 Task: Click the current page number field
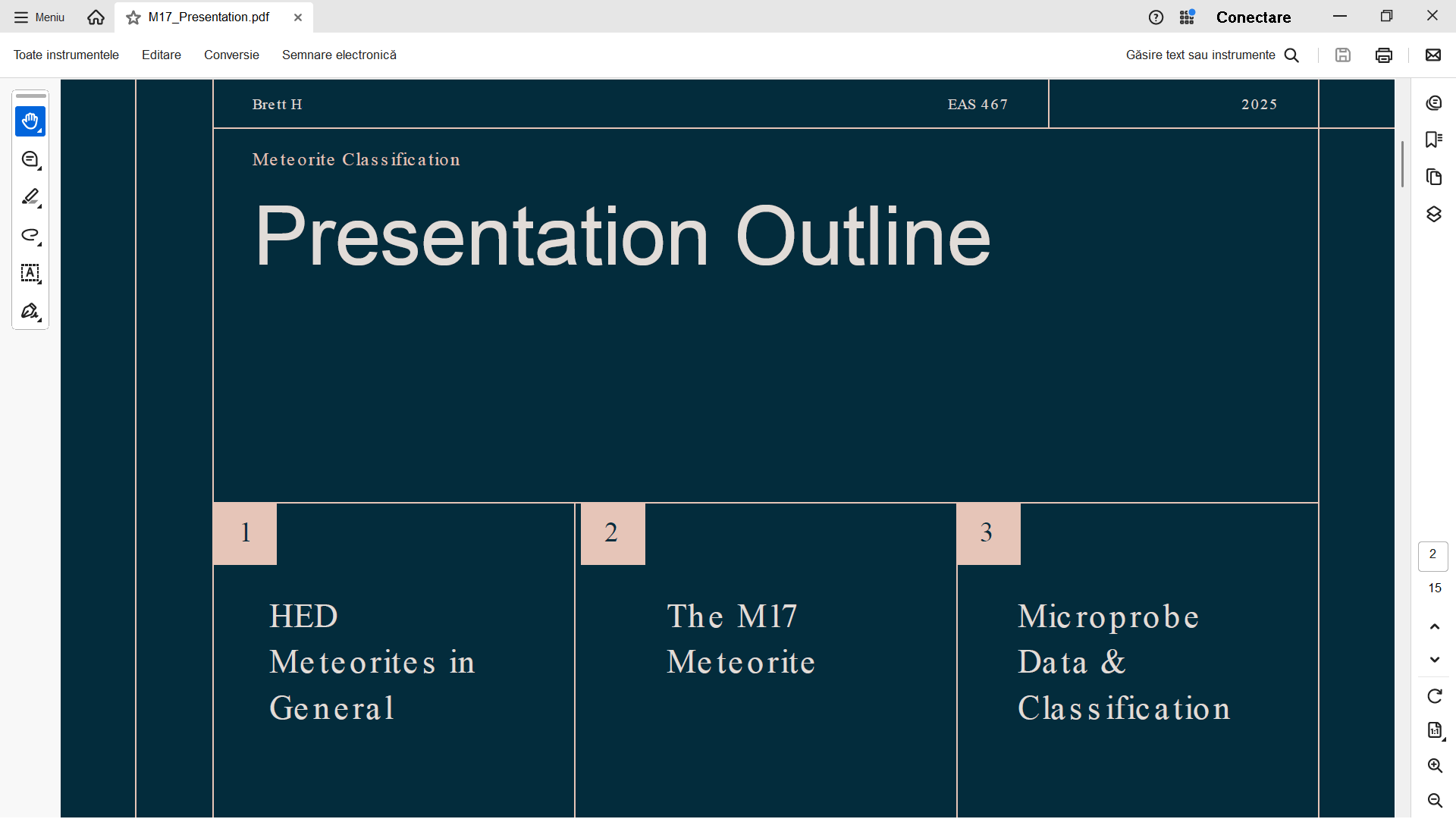click(x=1432, y=555)
